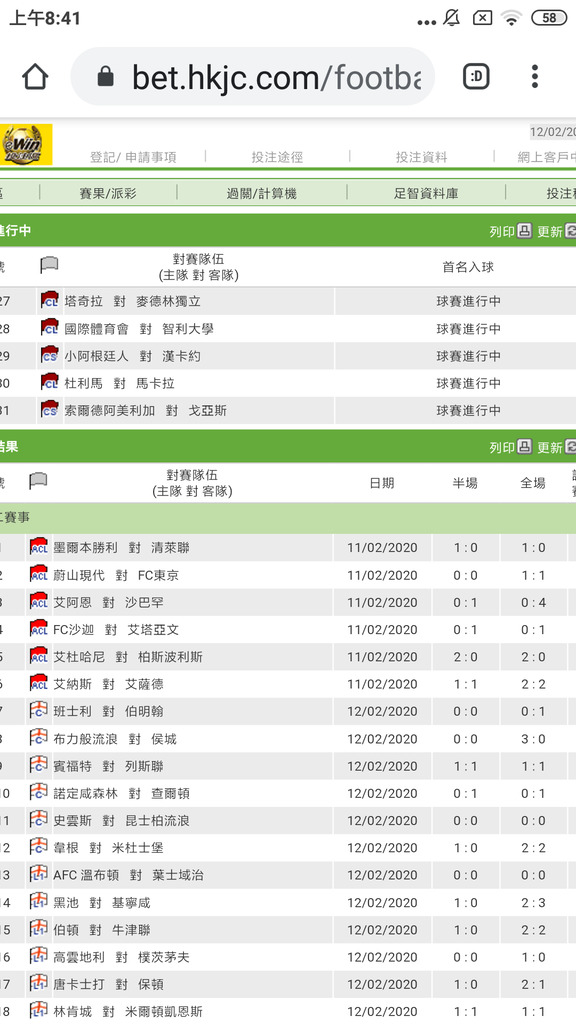Screen dimensions: 576x1024
Task: Click the L1 flag for 黑池
Action: (x=39, y=901)
